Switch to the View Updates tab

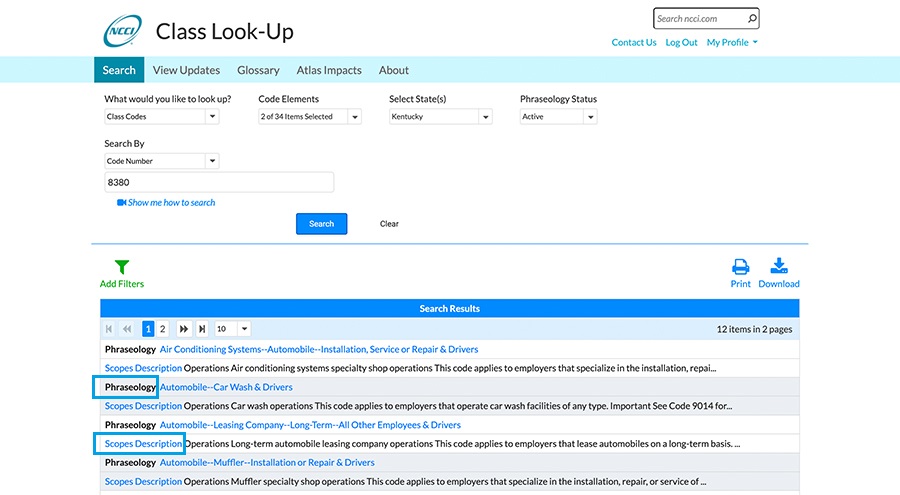point(186,70)
